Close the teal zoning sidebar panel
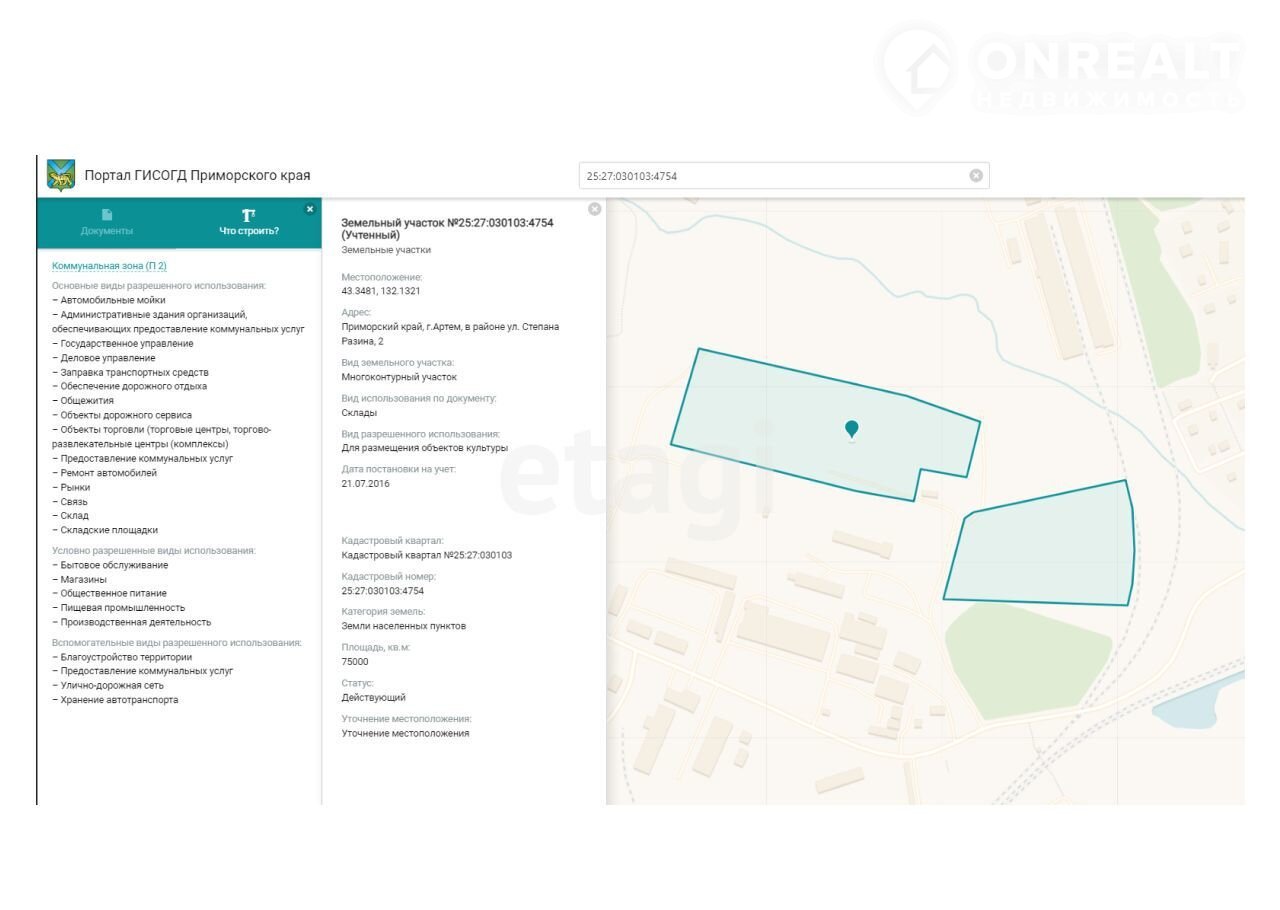The width and height of the screenshot is (1280, 910). (310, 209)
